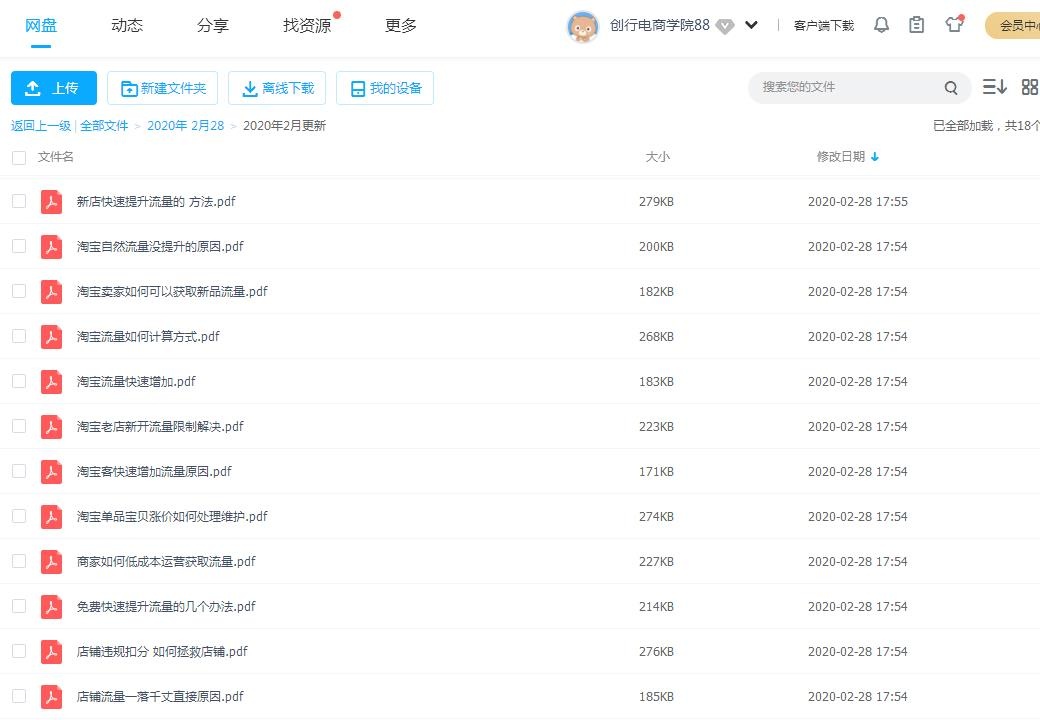Open the 离线下载 offline download feature

(x=277, y=88)
